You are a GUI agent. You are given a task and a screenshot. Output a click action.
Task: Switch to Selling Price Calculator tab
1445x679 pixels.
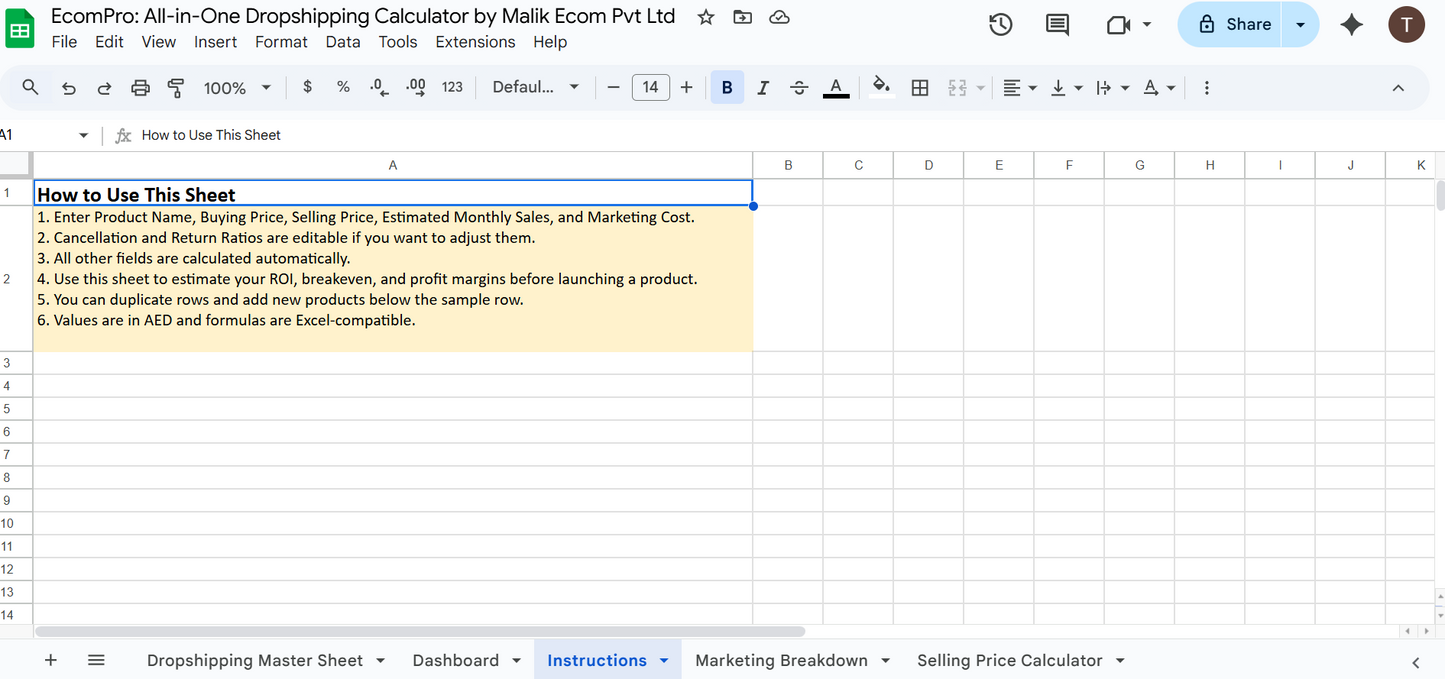point(1009,660)
